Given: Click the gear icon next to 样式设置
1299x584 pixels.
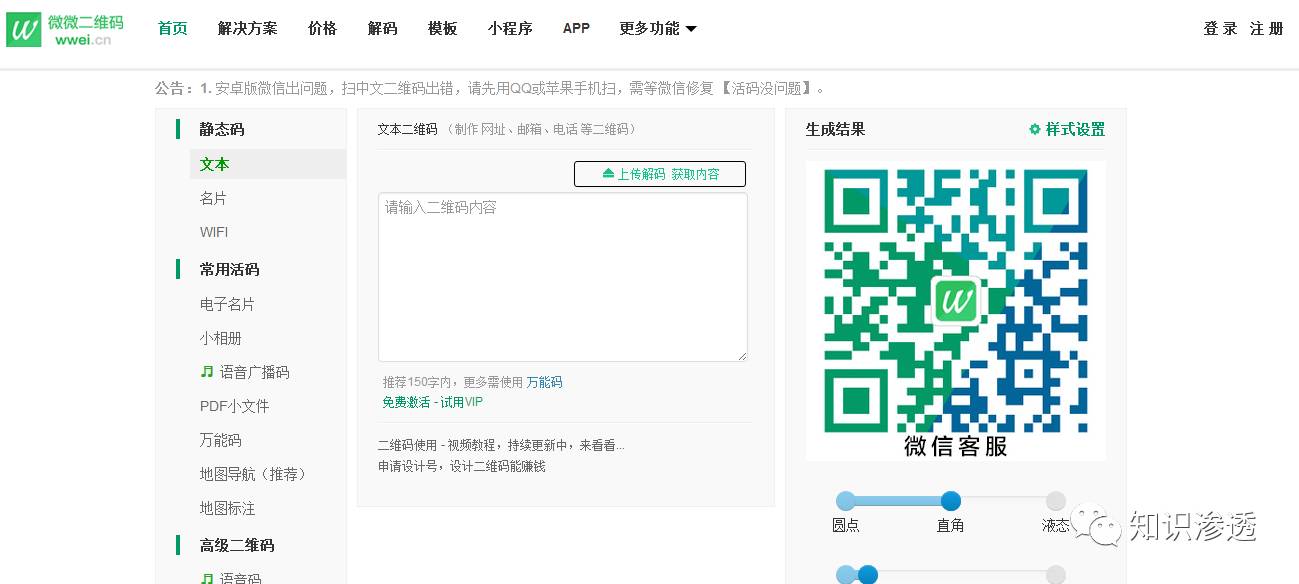Looking at the screenshot, I should 1035,129.
